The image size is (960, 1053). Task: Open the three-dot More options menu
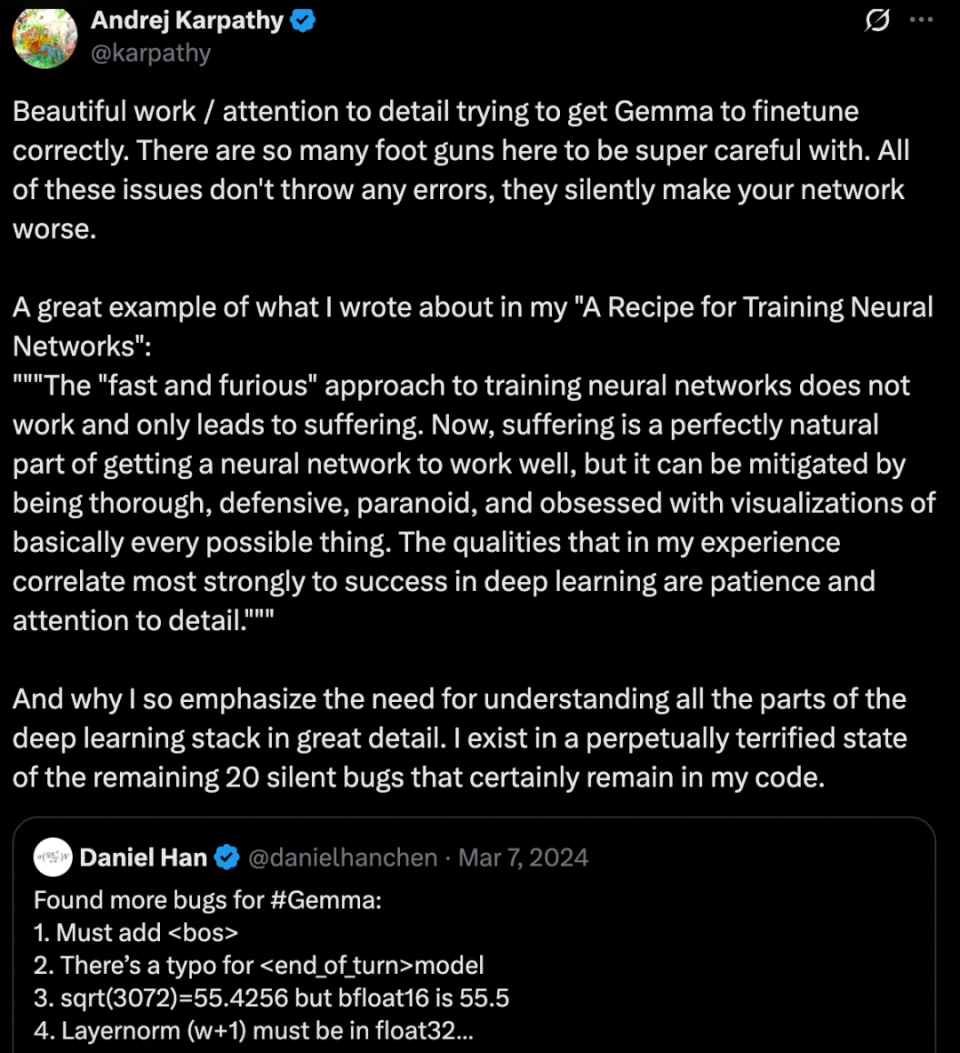(x=920, y=22)
